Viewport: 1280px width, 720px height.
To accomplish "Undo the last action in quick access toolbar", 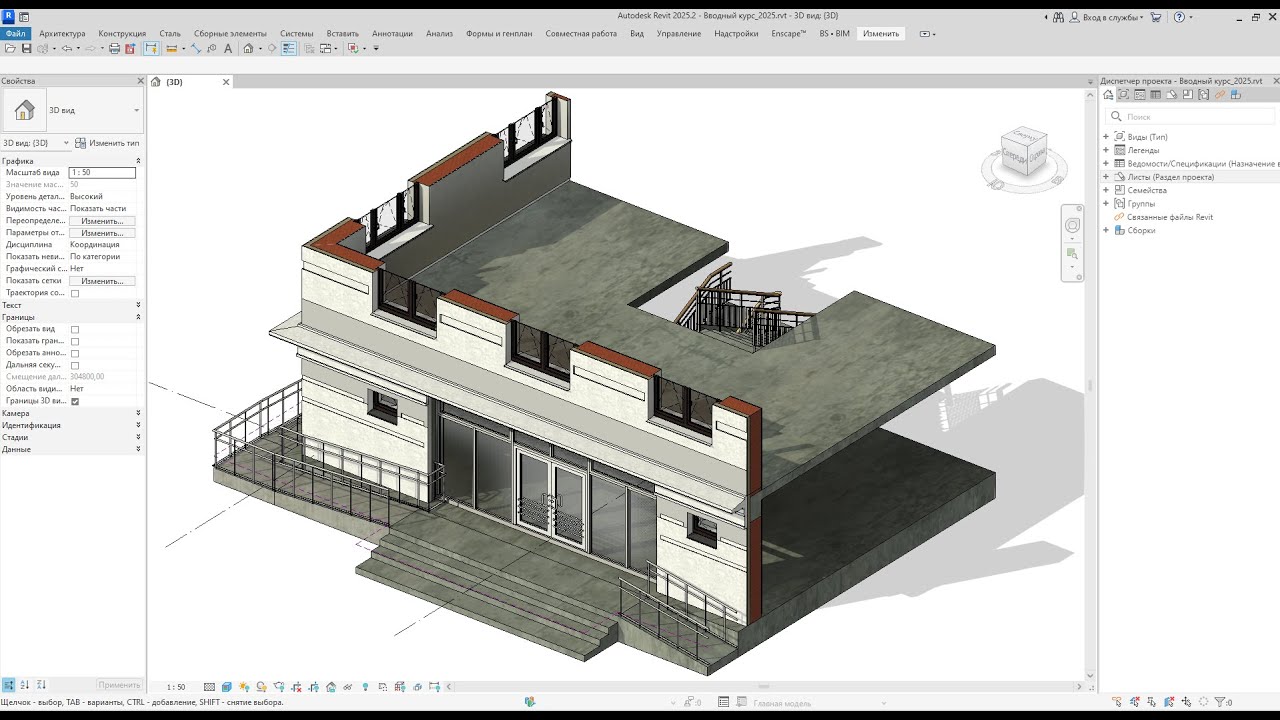I will point(67,48).
